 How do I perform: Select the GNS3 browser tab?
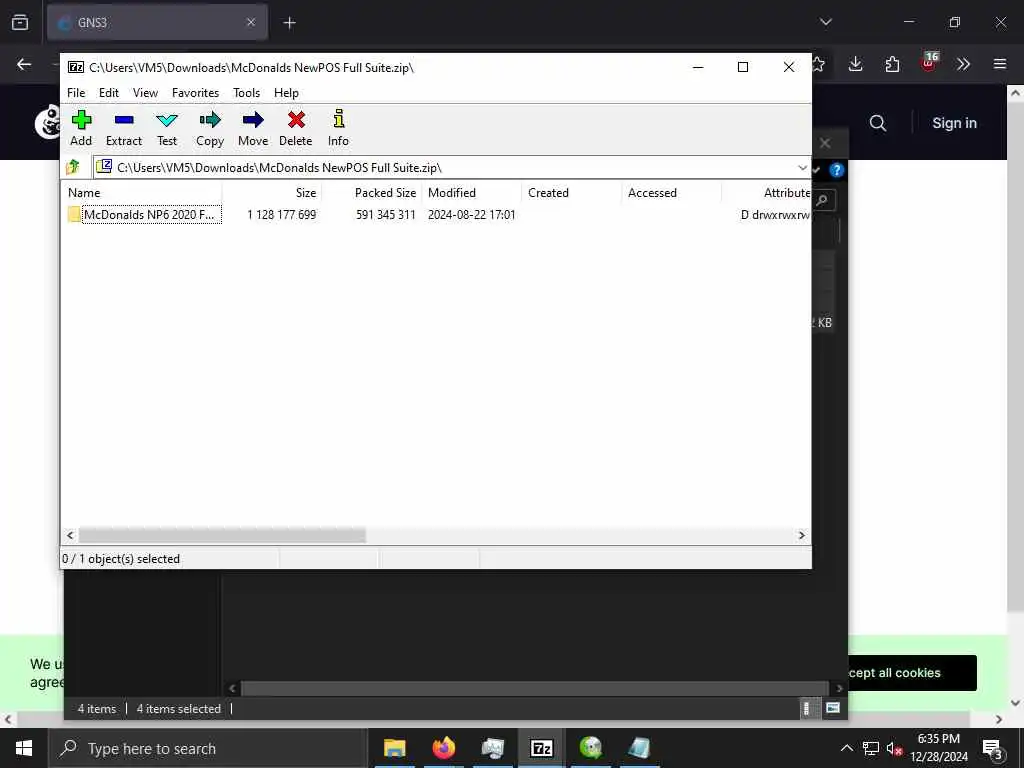click(157, 22)
